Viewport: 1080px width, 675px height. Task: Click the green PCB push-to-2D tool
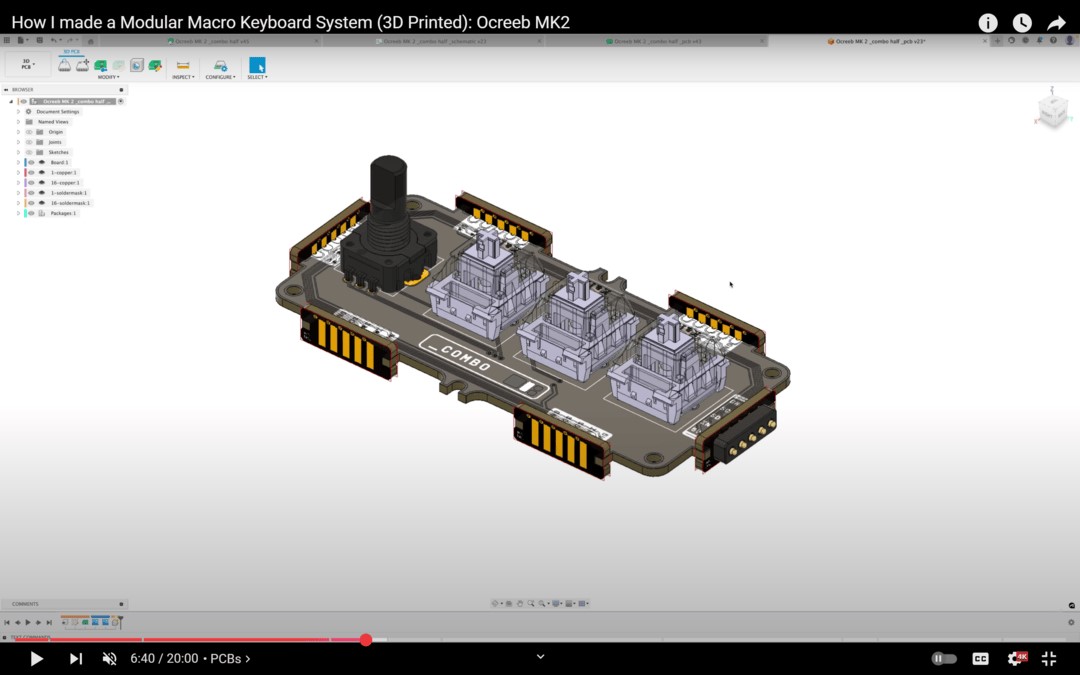[x=101, y=65]
